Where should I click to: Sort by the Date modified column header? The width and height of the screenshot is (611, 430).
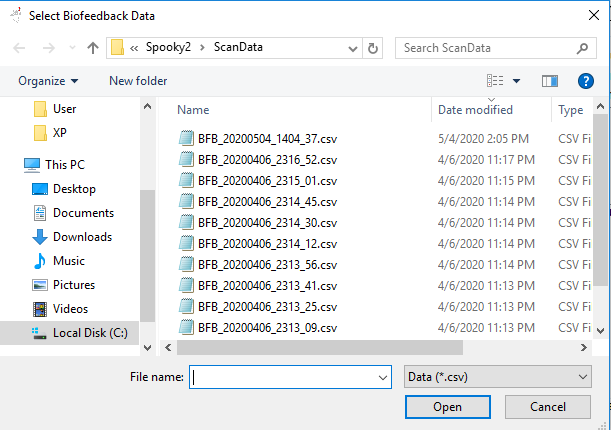tap(475, 110)
